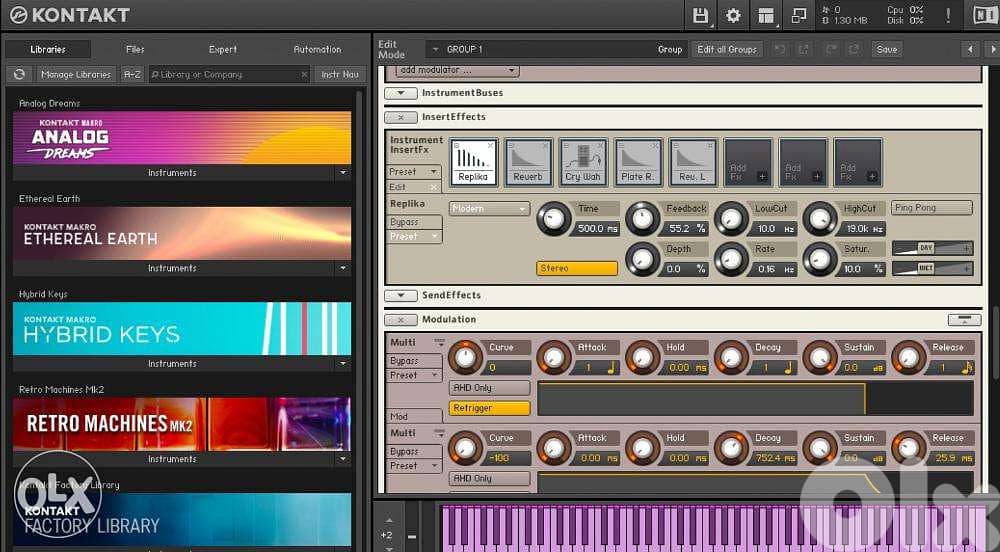
Task: Open the add modulator dropdown
Action: pos(457,70)
